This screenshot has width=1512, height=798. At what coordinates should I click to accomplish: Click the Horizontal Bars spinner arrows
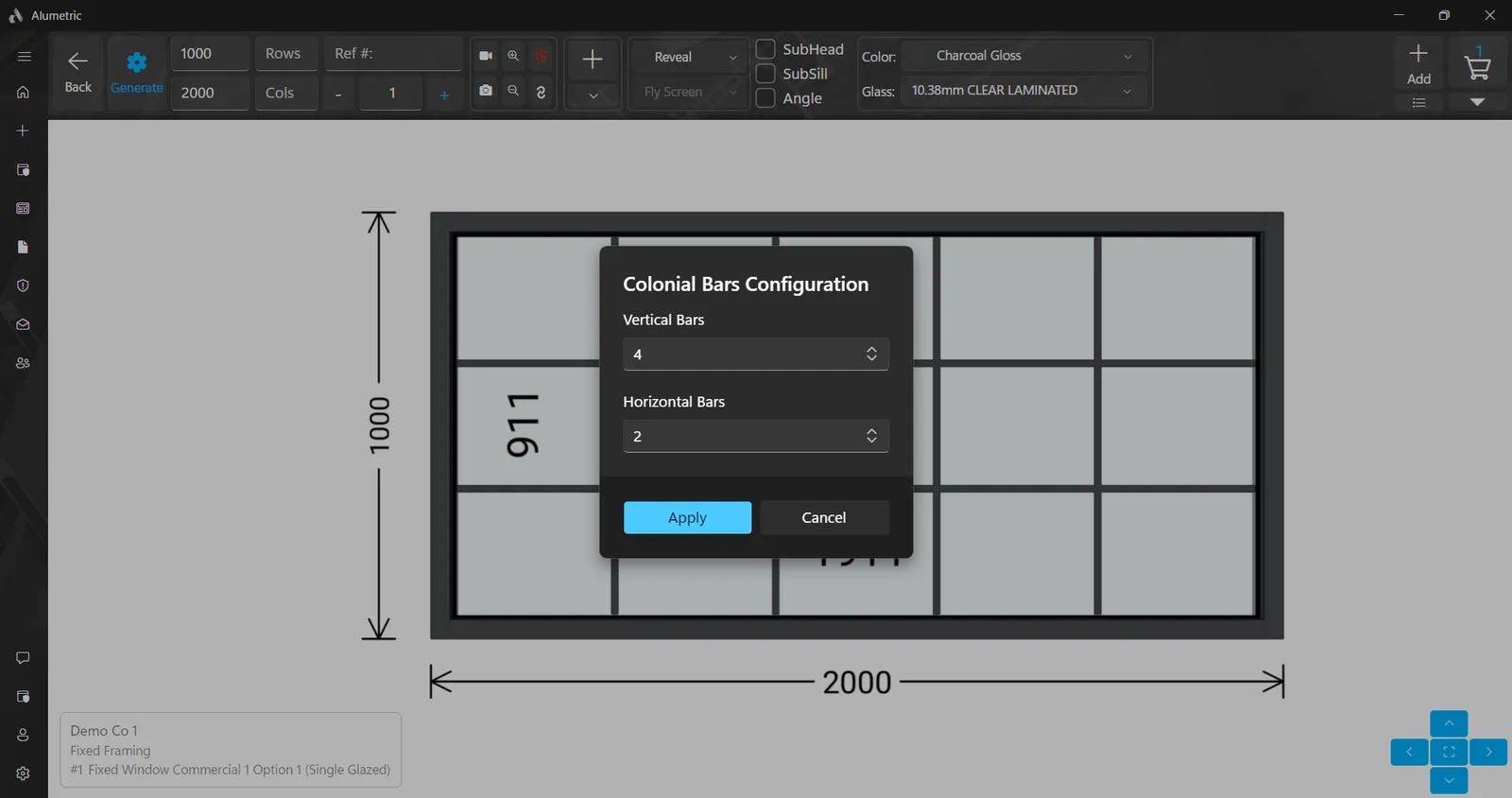(871, 436)
